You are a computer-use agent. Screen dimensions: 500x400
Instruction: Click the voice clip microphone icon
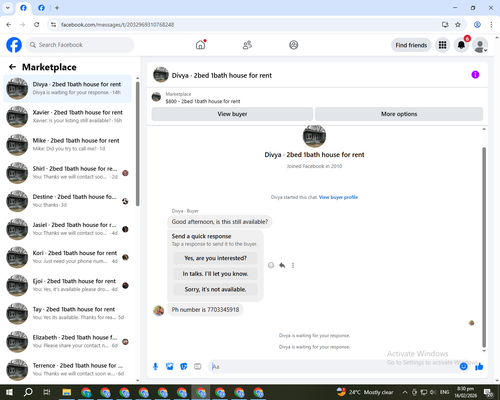(155, 367)
